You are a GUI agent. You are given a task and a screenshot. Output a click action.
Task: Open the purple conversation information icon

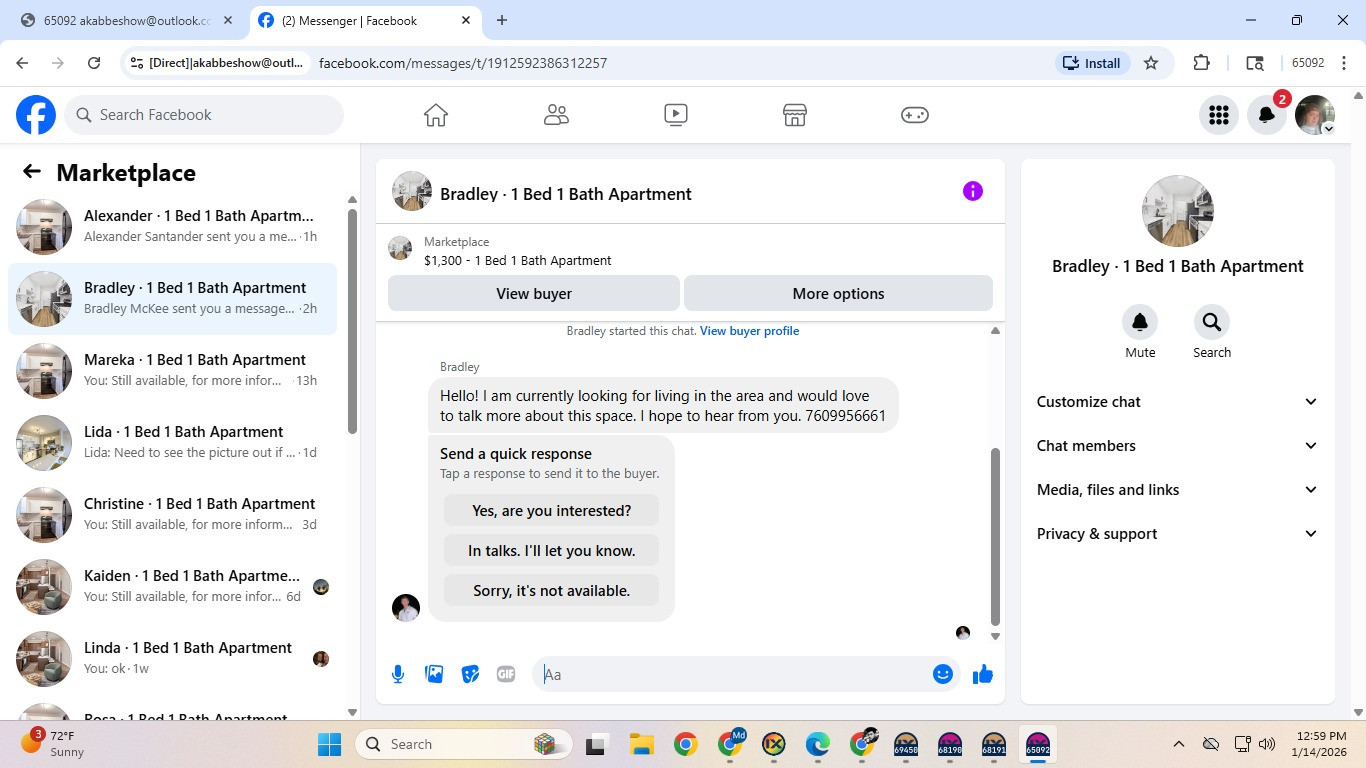tap(973, 191)
